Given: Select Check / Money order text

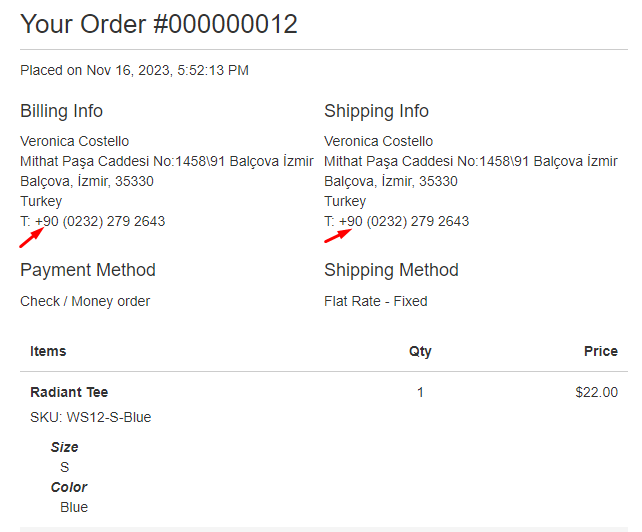Looking at the screenshot, I should (85, 301).
